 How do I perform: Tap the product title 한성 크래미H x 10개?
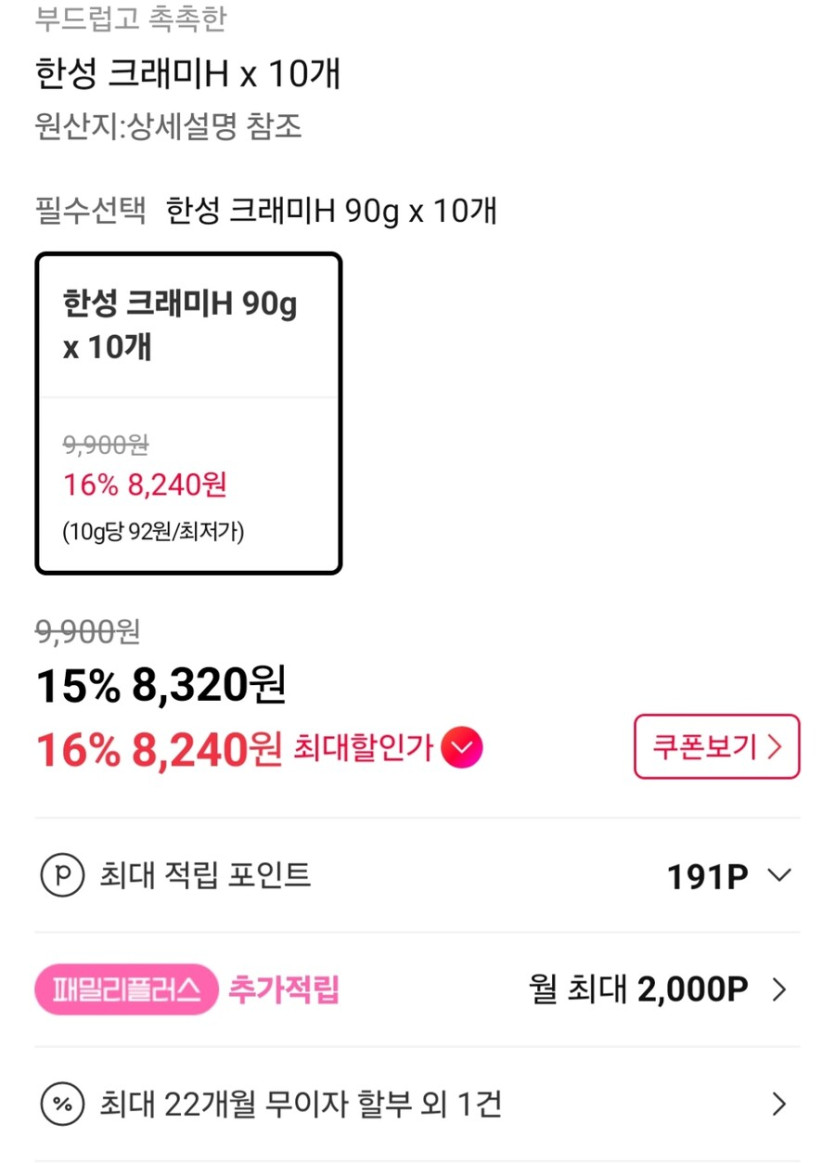tap(188, 74)
